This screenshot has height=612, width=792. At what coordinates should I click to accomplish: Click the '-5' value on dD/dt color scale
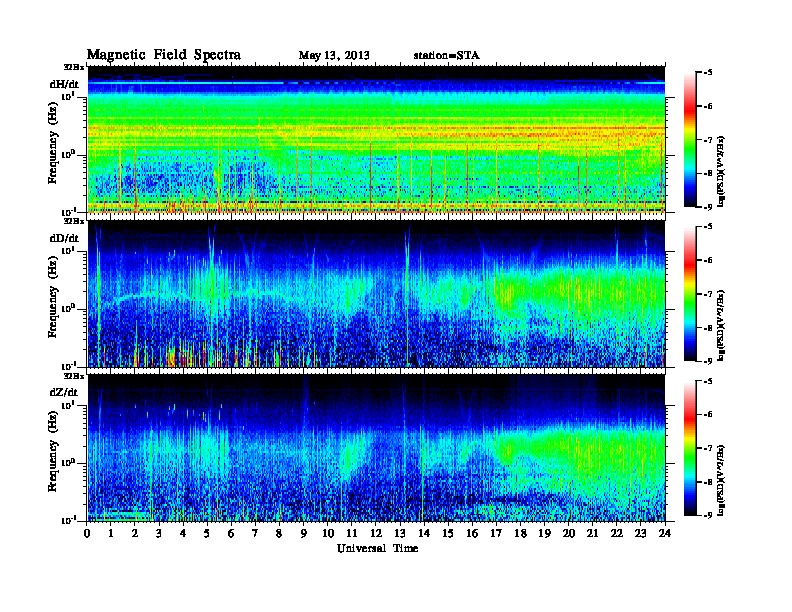708,227
